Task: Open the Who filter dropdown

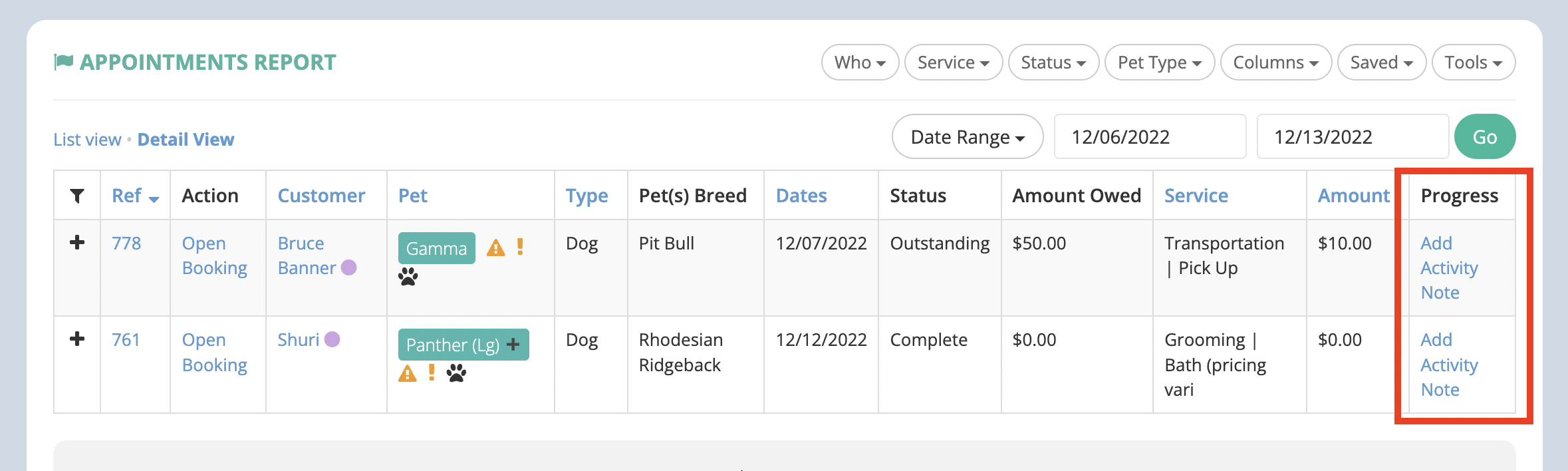Action: click(860, 63)
